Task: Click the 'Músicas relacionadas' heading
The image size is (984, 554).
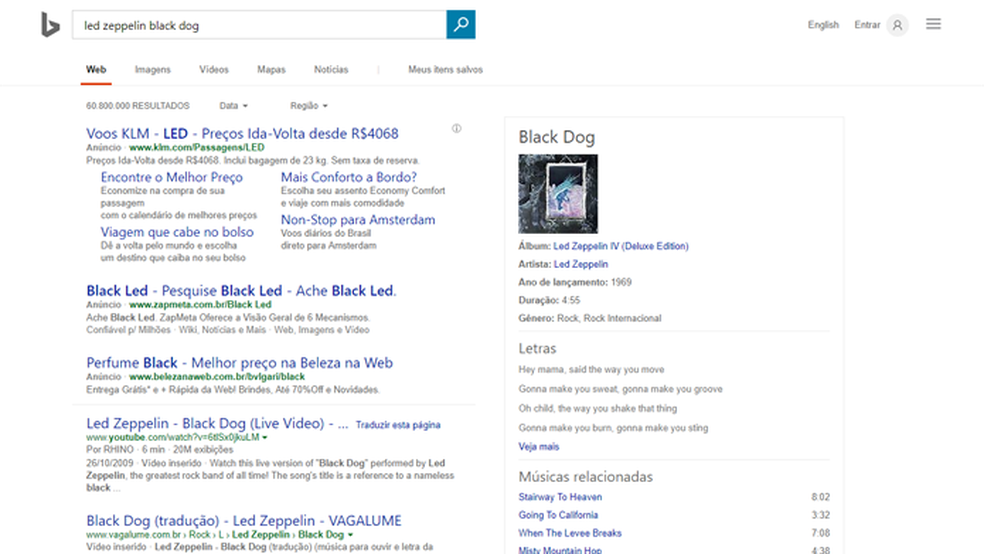Action: pos(586,477)
